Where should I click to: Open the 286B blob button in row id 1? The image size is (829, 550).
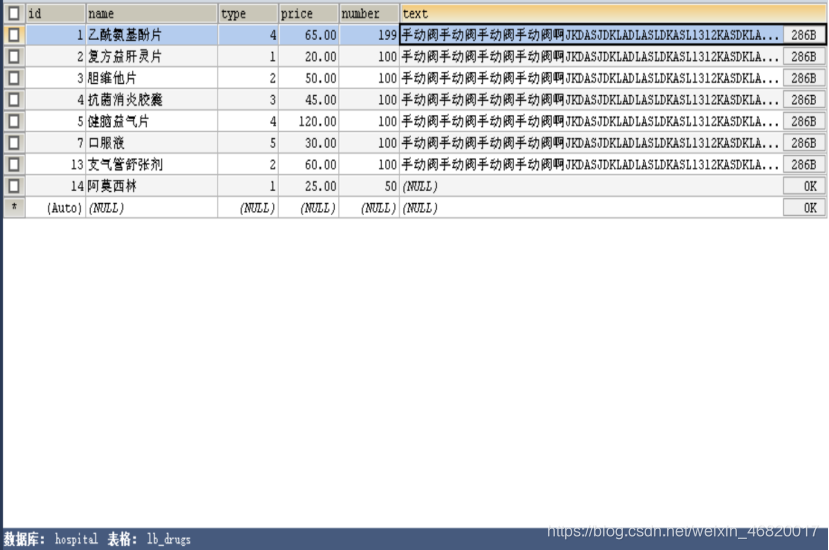point(804,35)
